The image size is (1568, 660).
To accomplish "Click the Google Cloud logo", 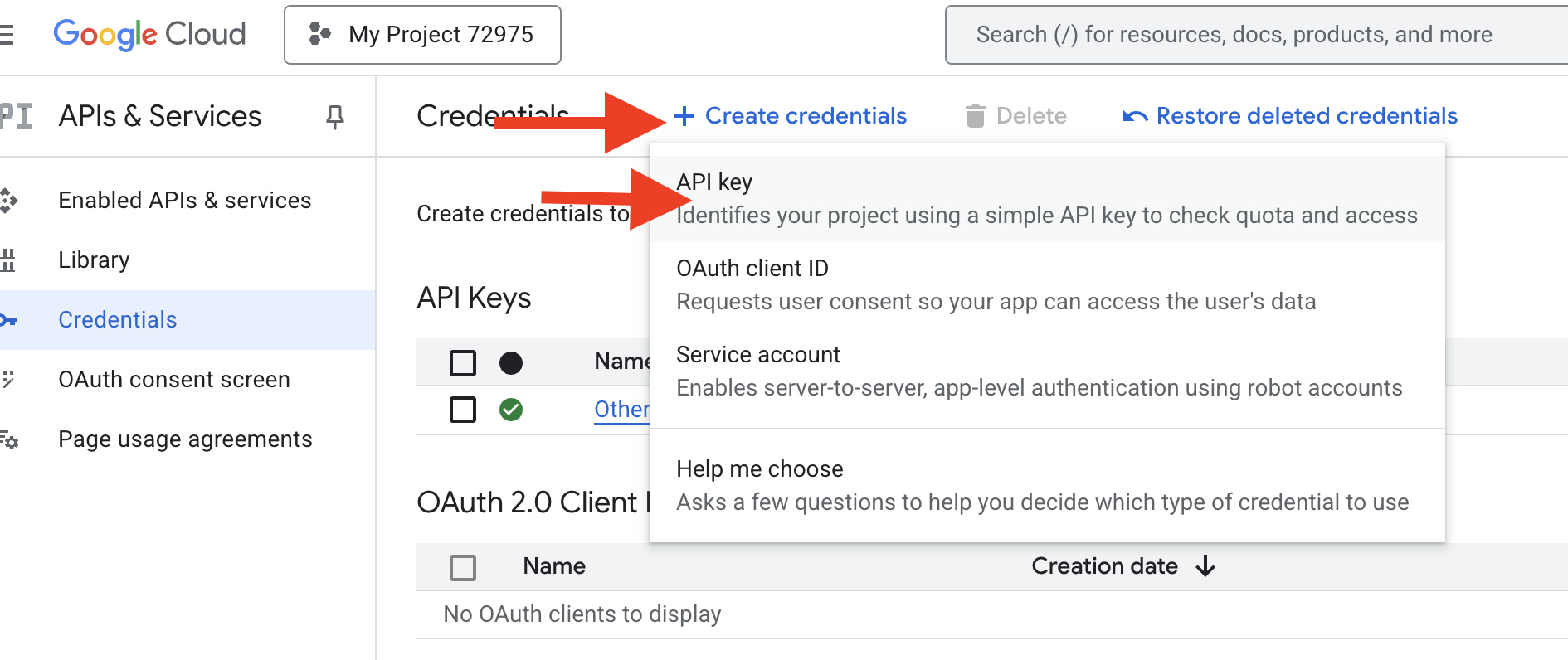I will pos(149,34).
